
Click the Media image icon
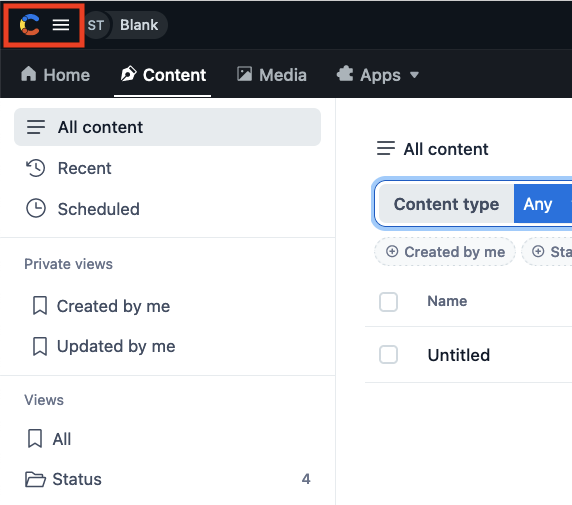[244, 74]
